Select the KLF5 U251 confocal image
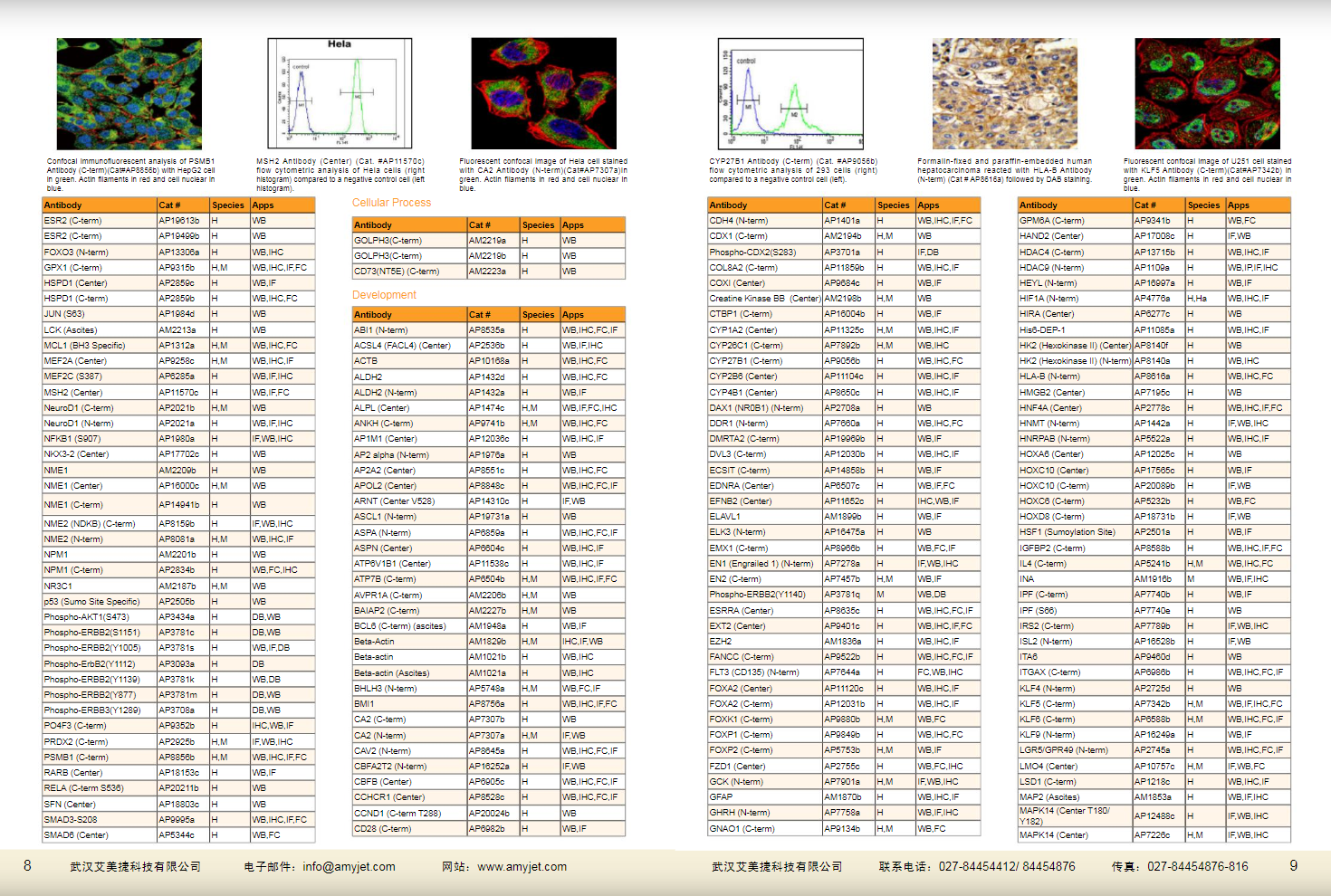1331x896 pixels. (x=1207, y=93)
